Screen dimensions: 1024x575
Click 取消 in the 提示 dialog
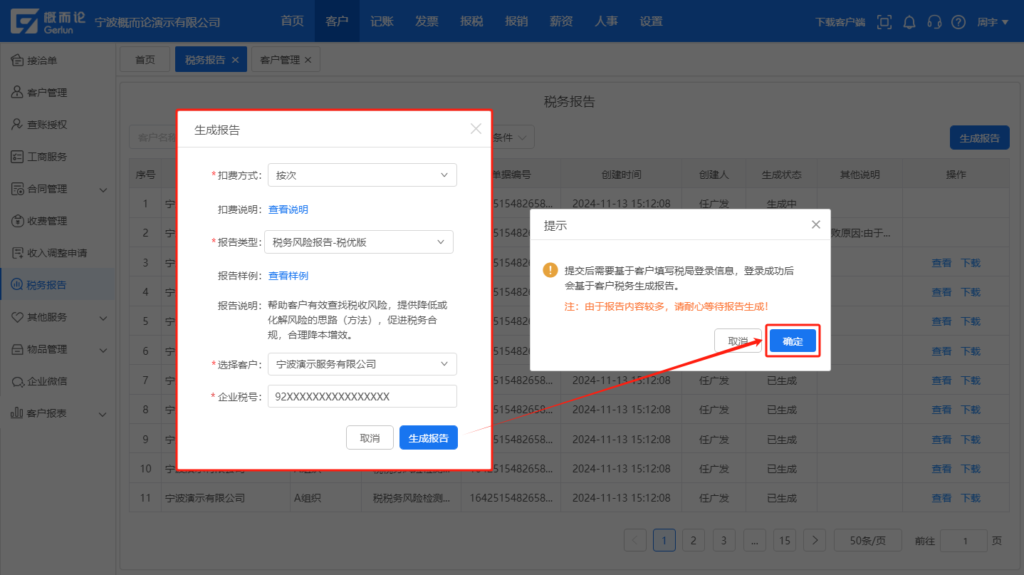[x=737, y=341]
